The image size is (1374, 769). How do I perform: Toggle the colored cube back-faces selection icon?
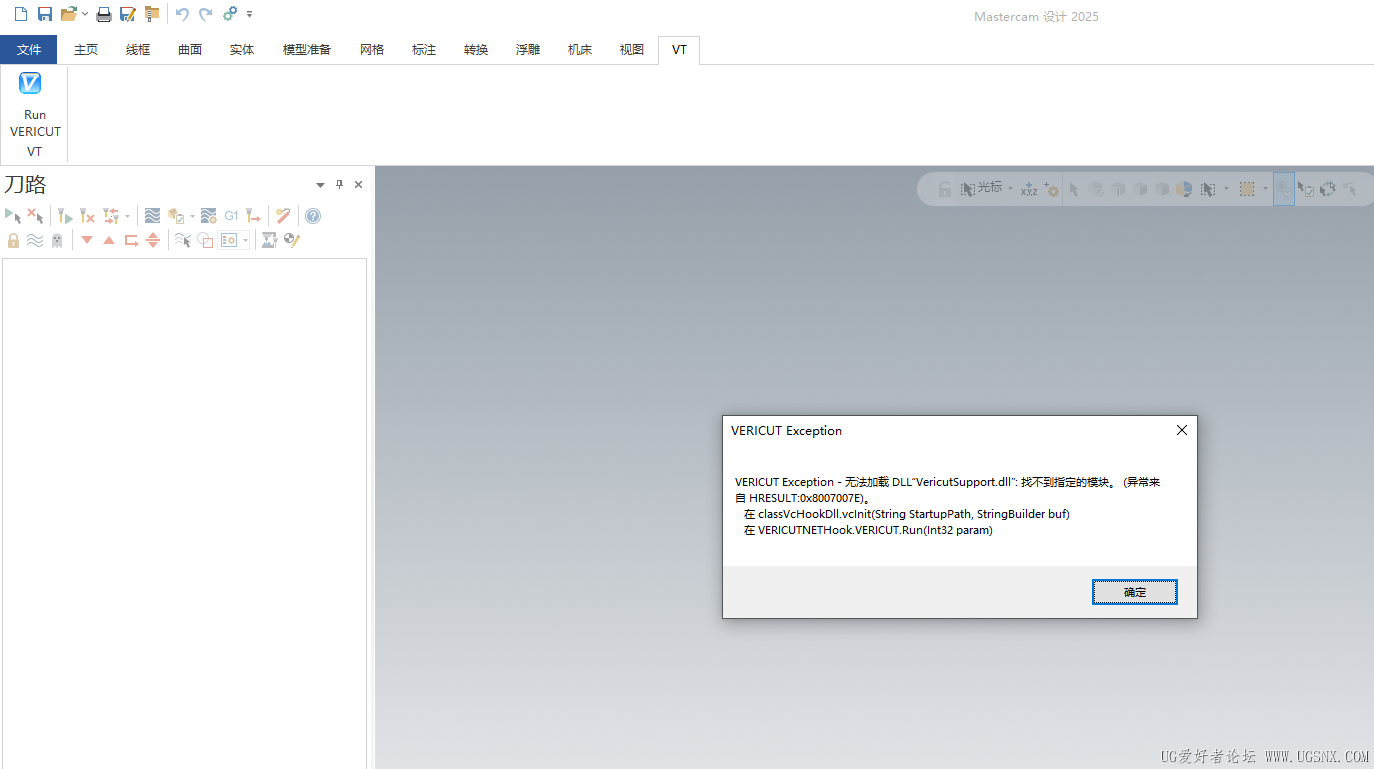coord(1184,188)
